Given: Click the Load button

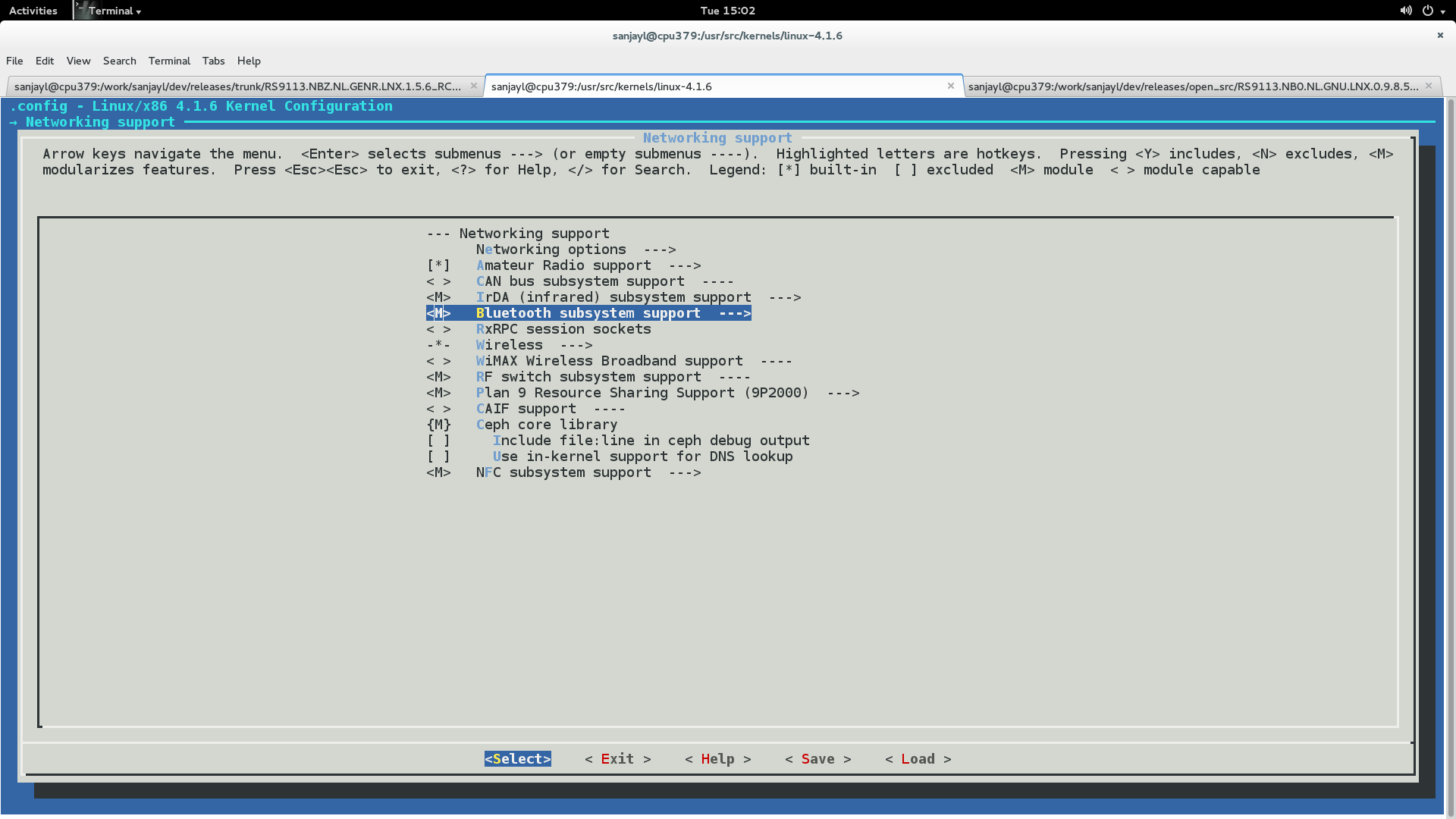Looking at the screenshot, I should click(917, 758).
